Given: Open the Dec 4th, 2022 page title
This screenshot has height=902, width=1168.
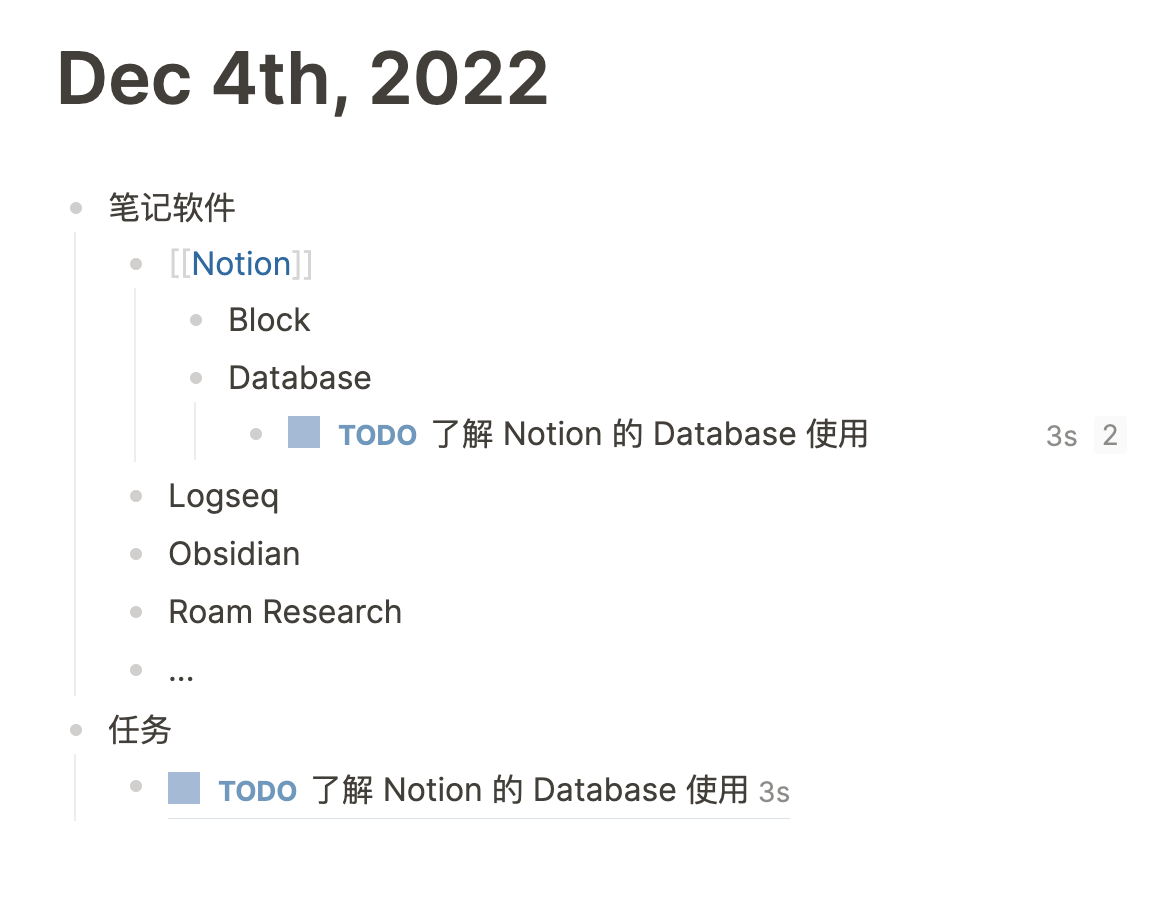Looking at the screenshot, I should (303, 79).
